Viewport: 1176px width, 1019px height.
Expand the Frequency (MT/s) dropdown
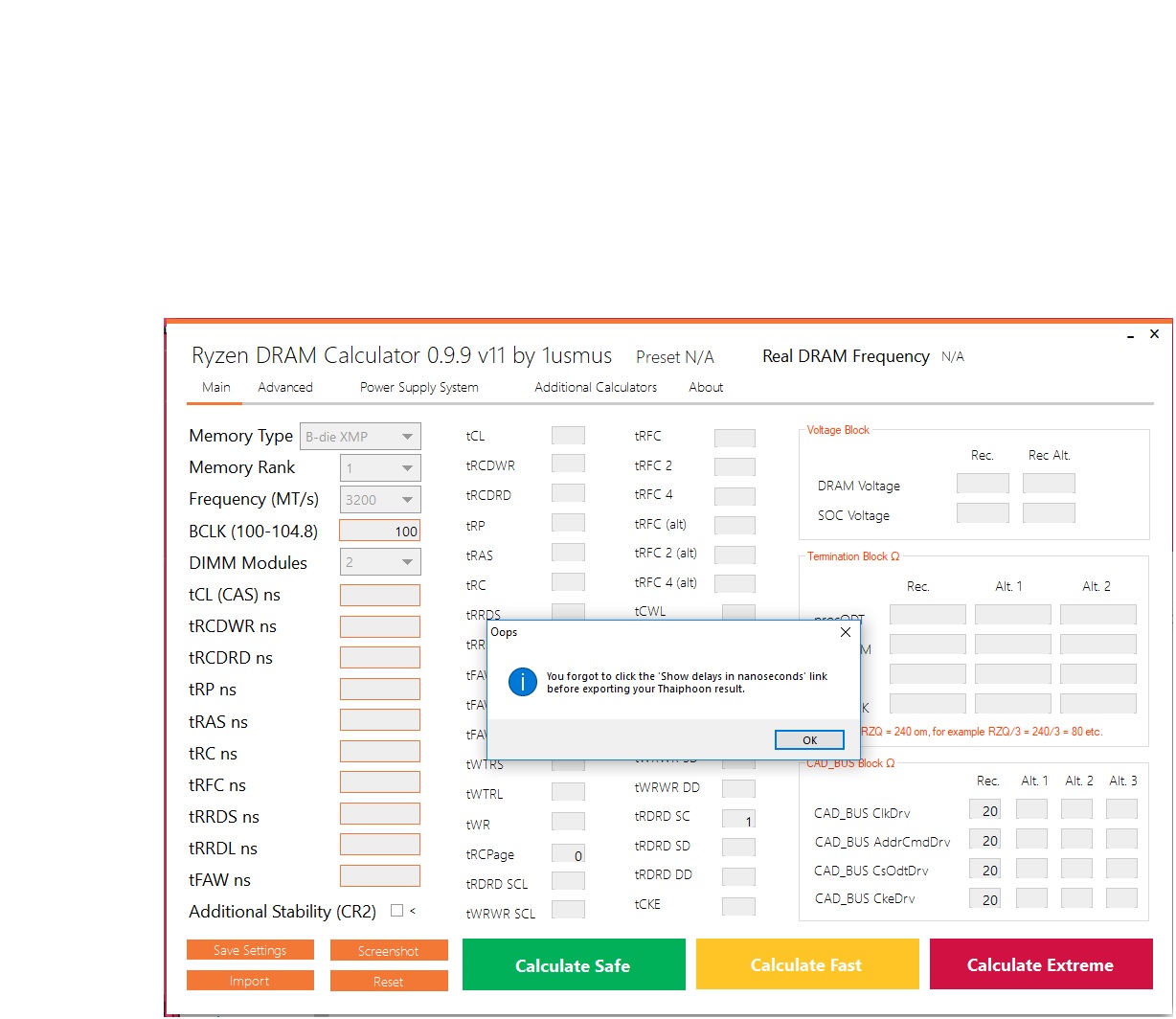tap(380, 500)
